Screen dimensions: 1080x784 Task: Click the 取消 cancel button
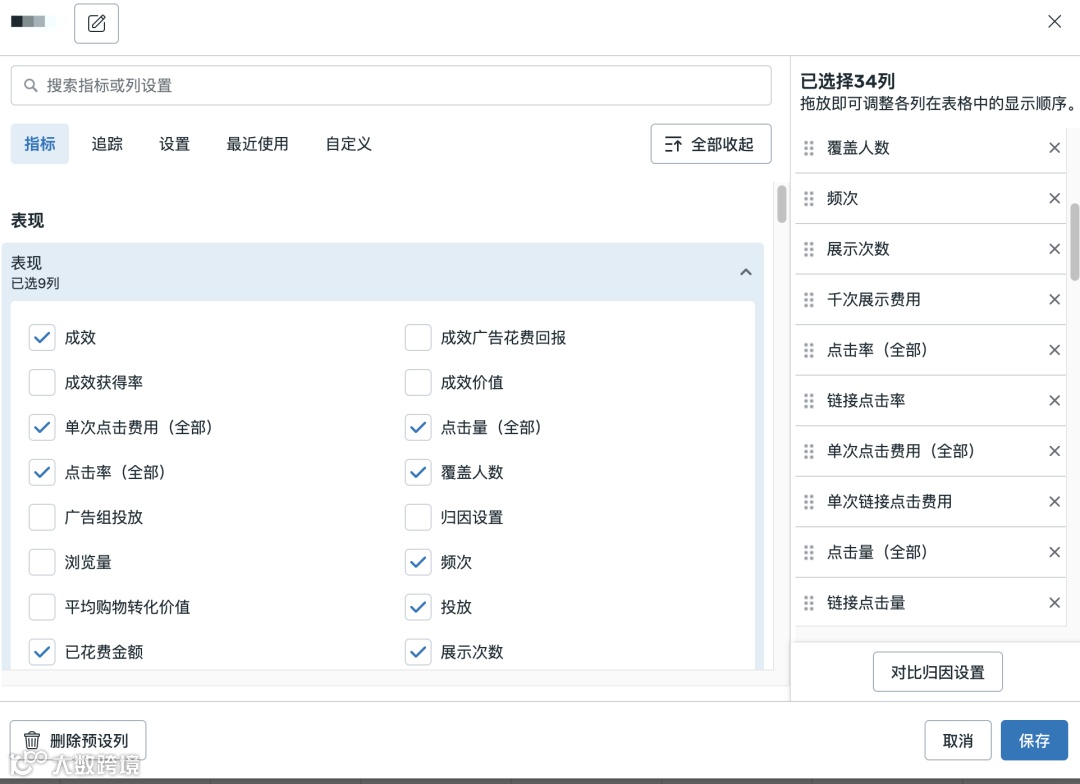click(x=957, y=741)
